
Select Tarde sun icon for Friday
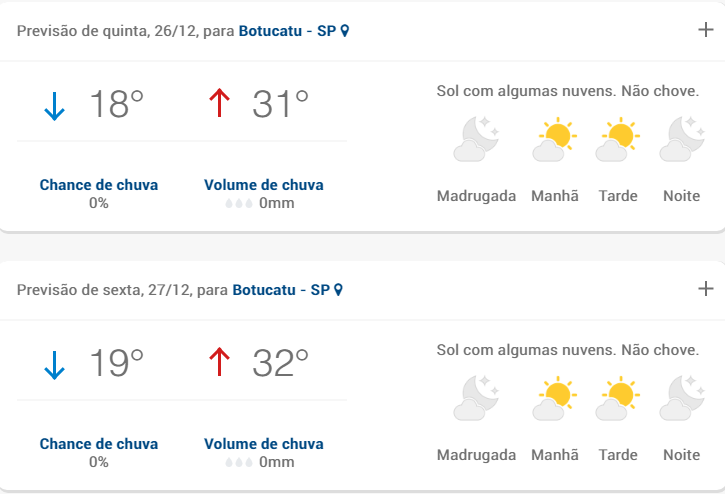(x=618, y=398)
